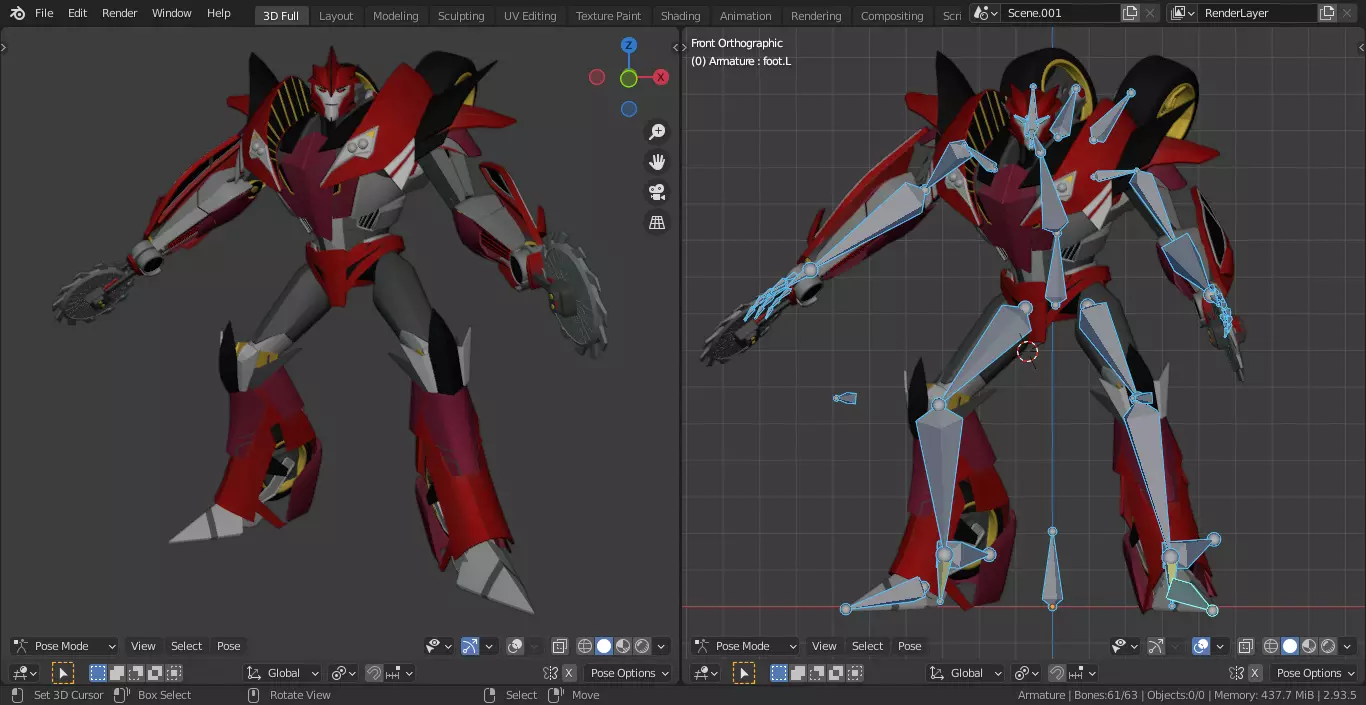The image size is (1366, 705).
Task: Open editor type dropdown in right viewport toolbar
Action: [x=706, y=673]
